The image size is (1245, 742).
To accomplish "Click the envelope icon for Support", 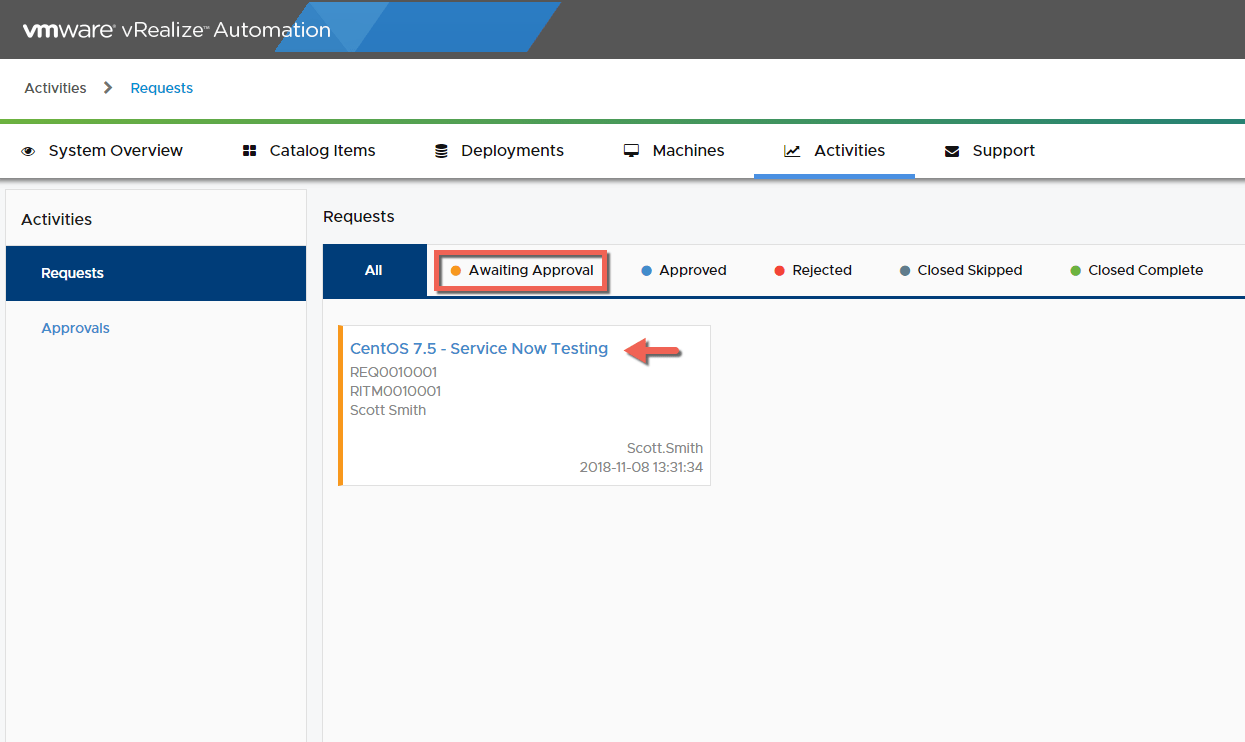I will (952, 151).
